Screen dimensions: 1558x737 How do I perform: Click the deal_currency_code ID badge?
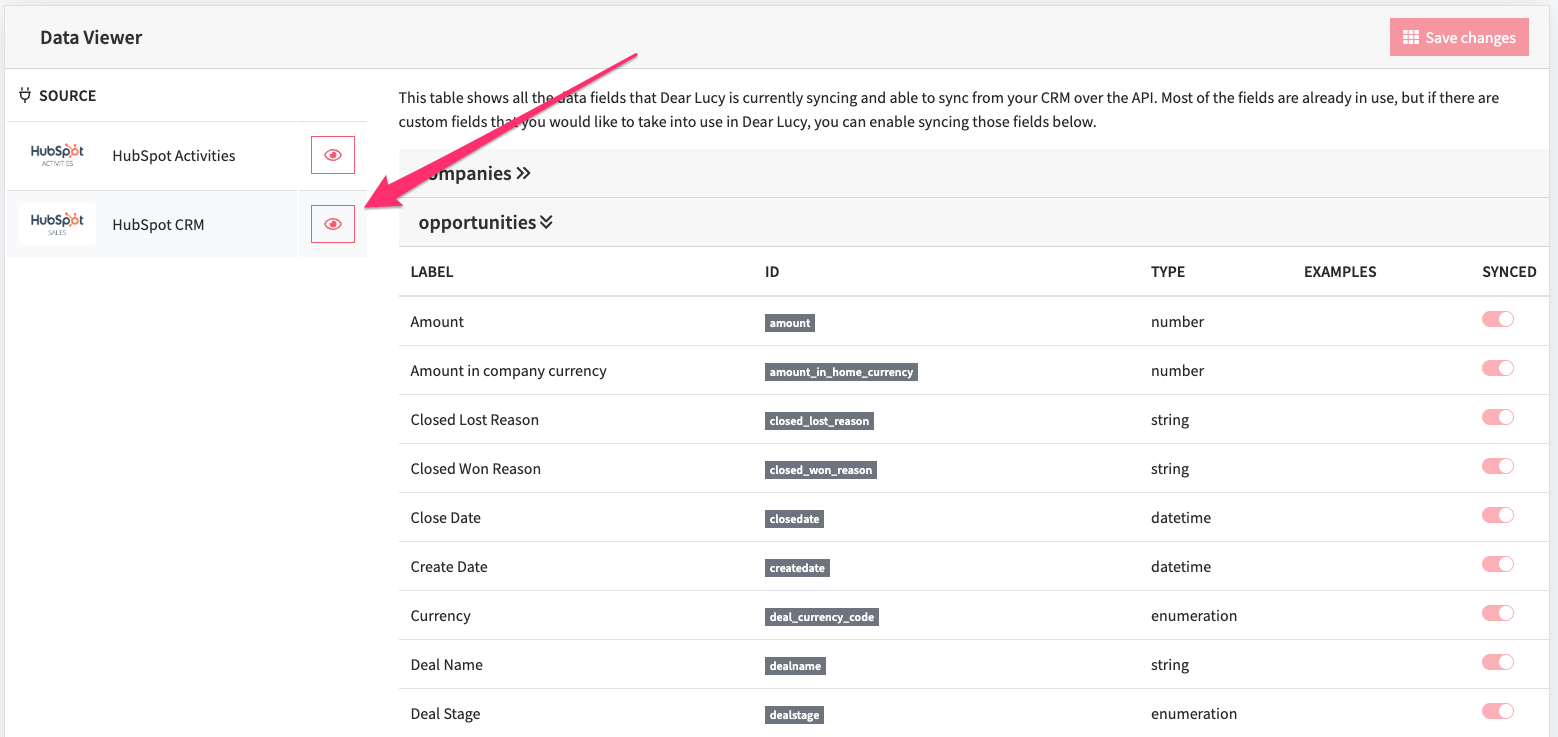click(x=822, y=617)
